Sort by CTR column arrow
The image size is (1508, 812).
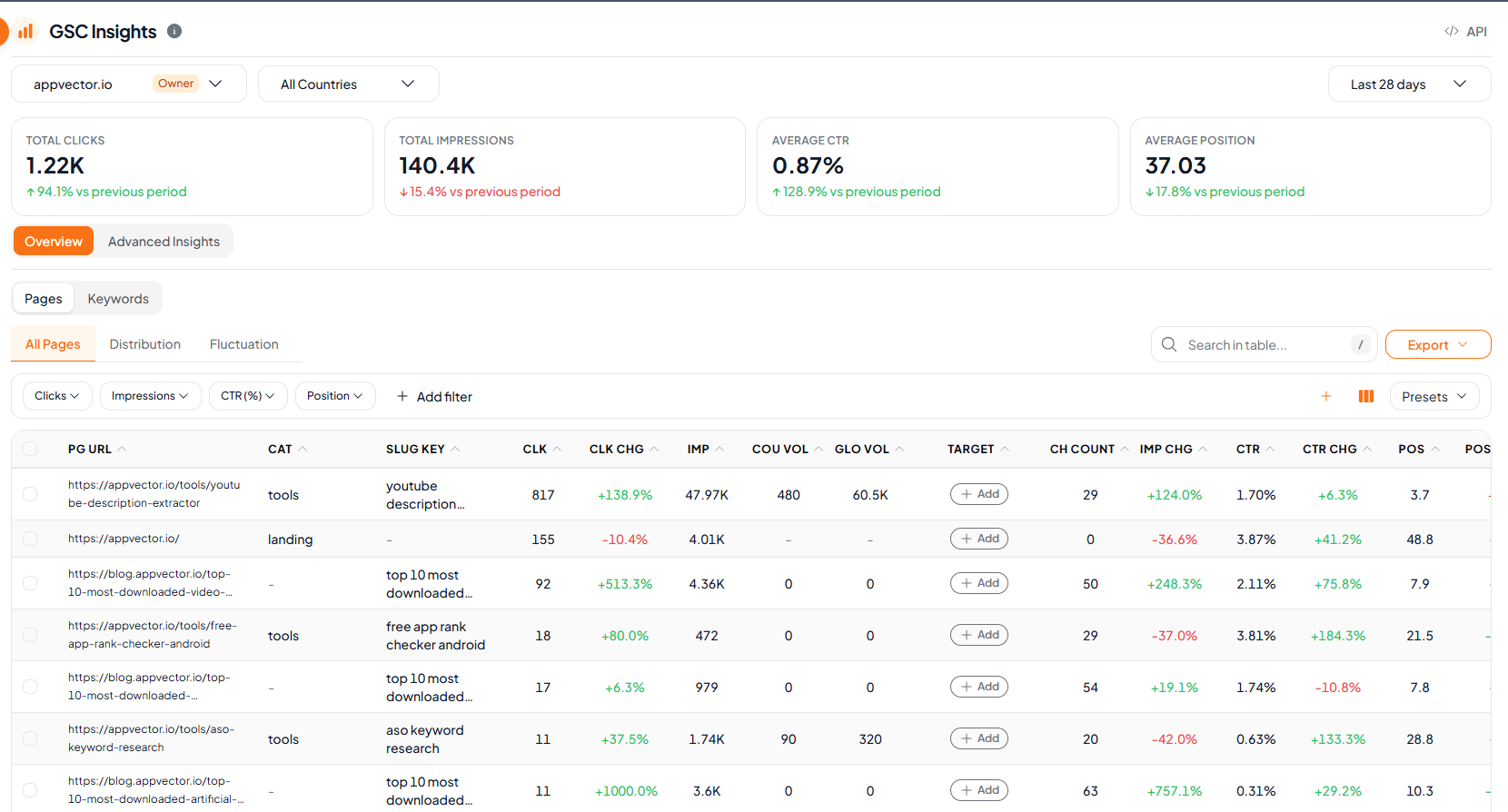[x=1270, y=449]
